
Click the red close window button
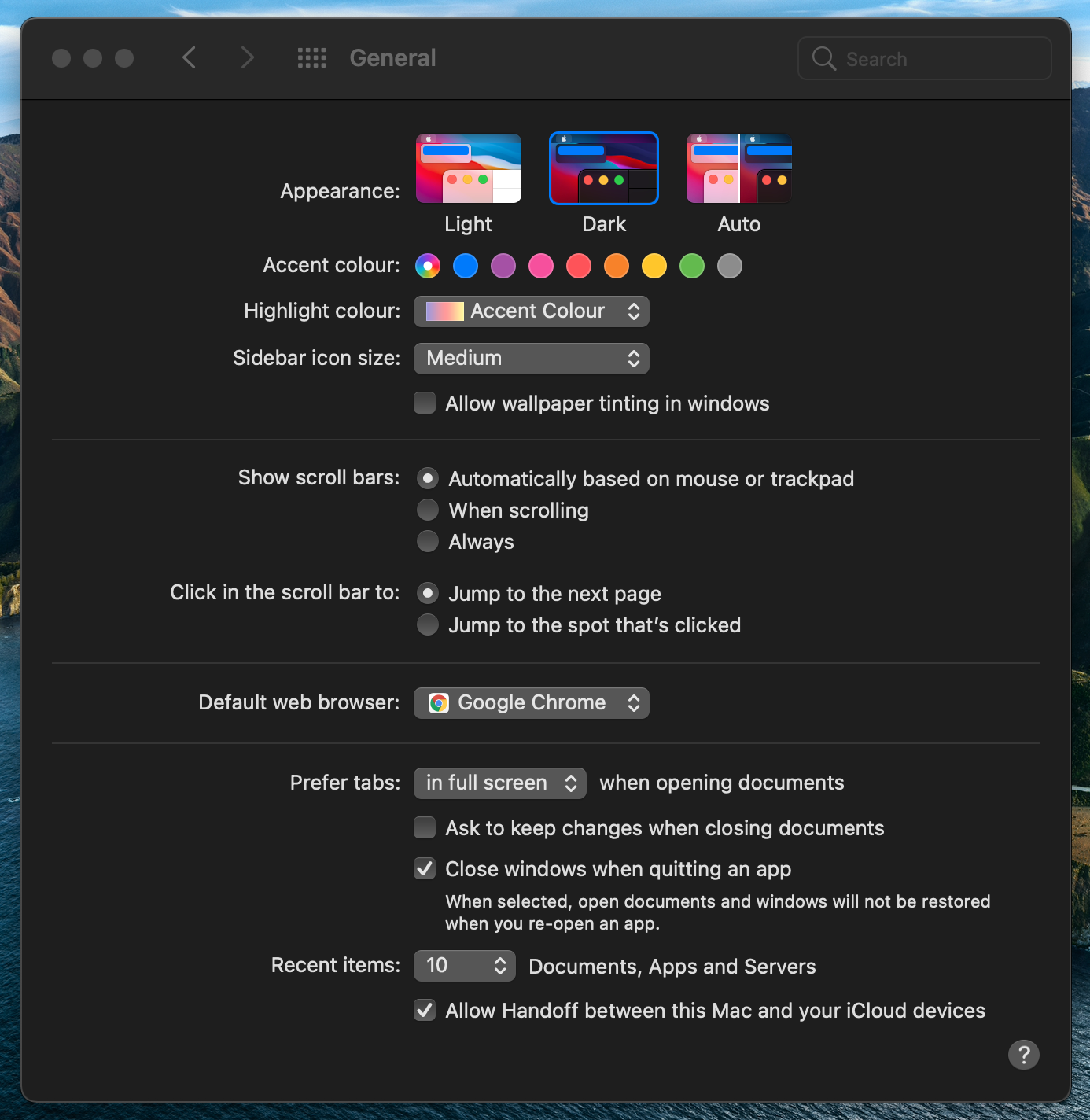pyautogui.click(x=61, y=58)
